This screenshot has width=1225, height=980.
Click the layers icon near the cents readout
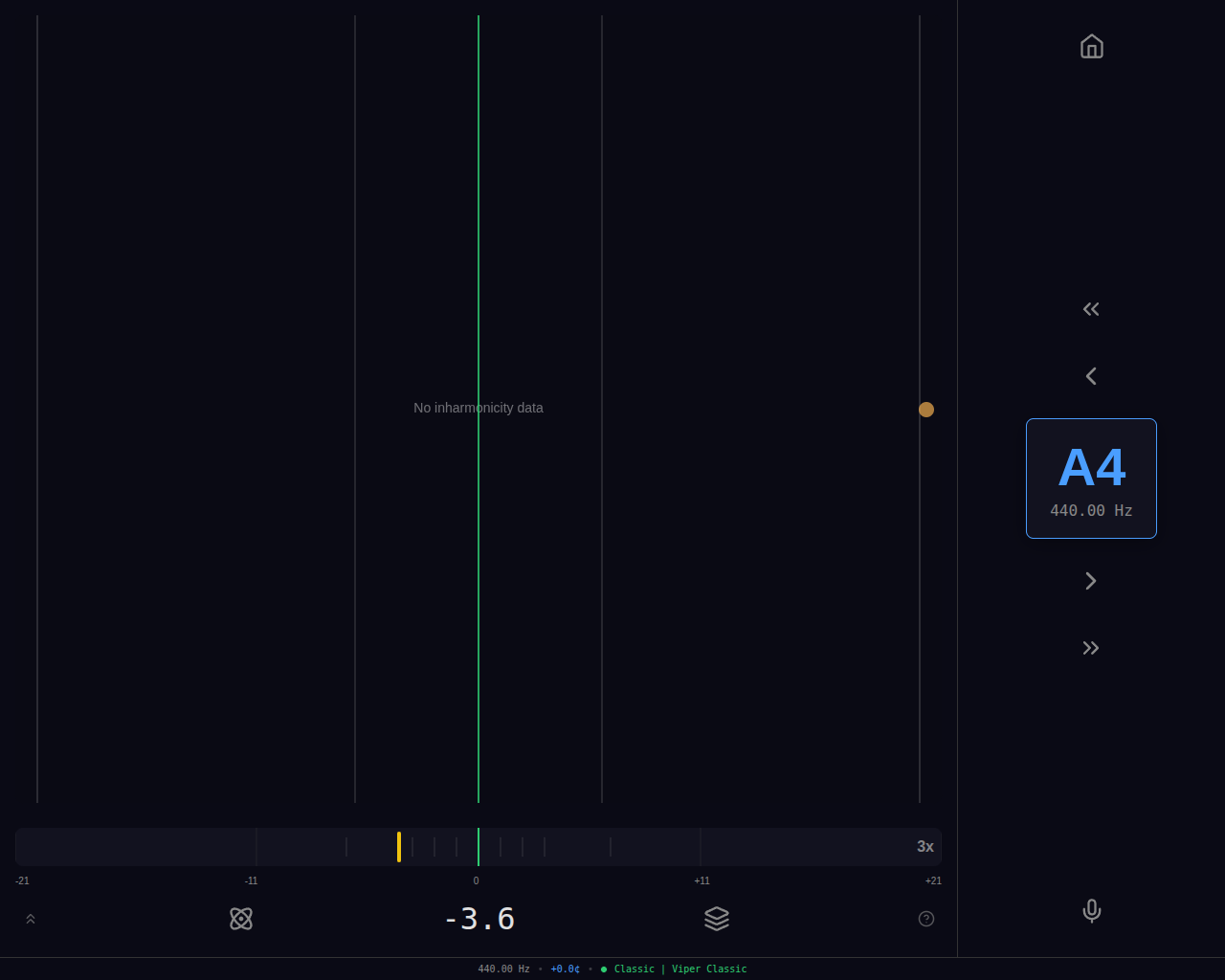tap(716, 918)
